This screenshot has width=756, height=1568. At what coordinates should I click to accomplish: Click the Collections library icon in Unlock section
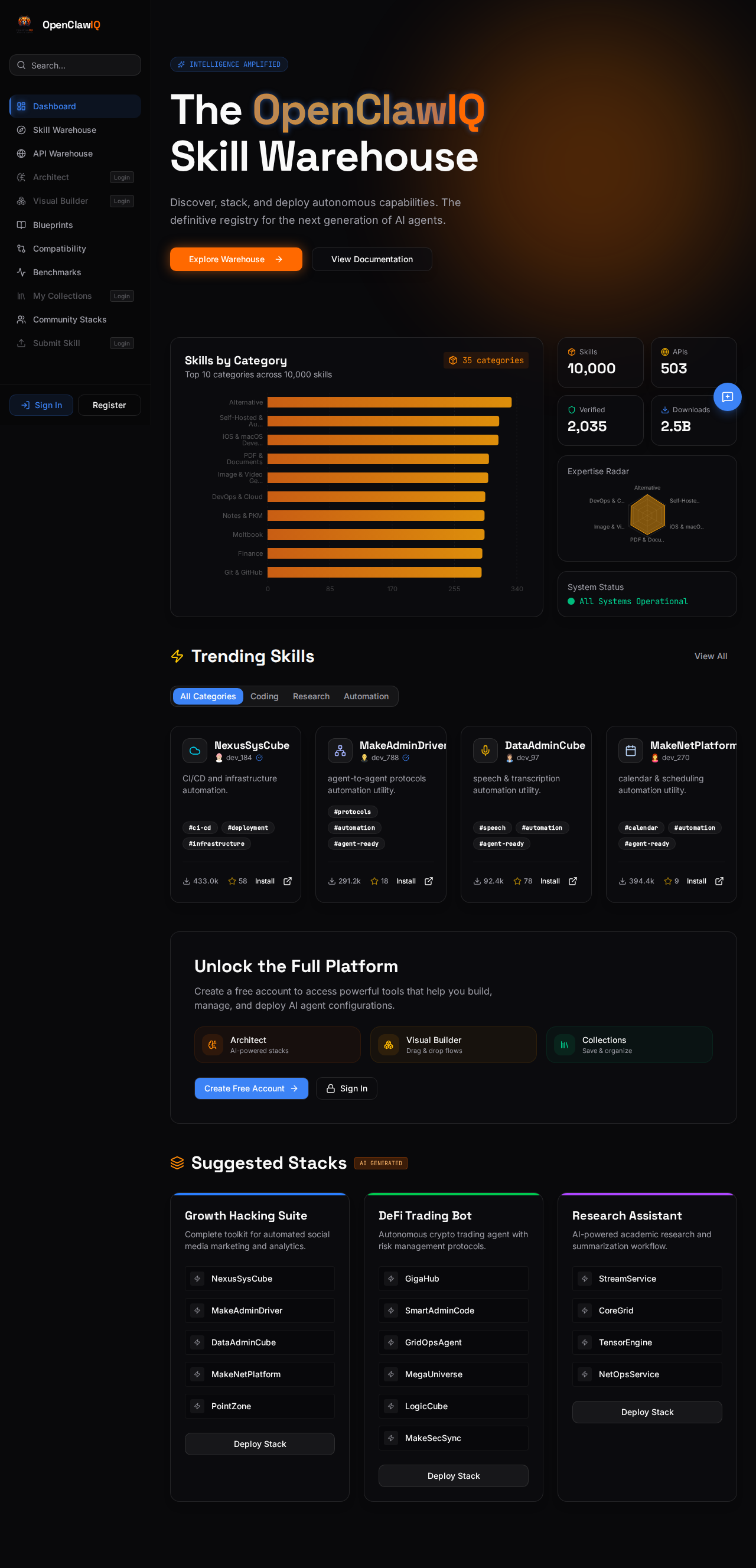click(564, 1045)
